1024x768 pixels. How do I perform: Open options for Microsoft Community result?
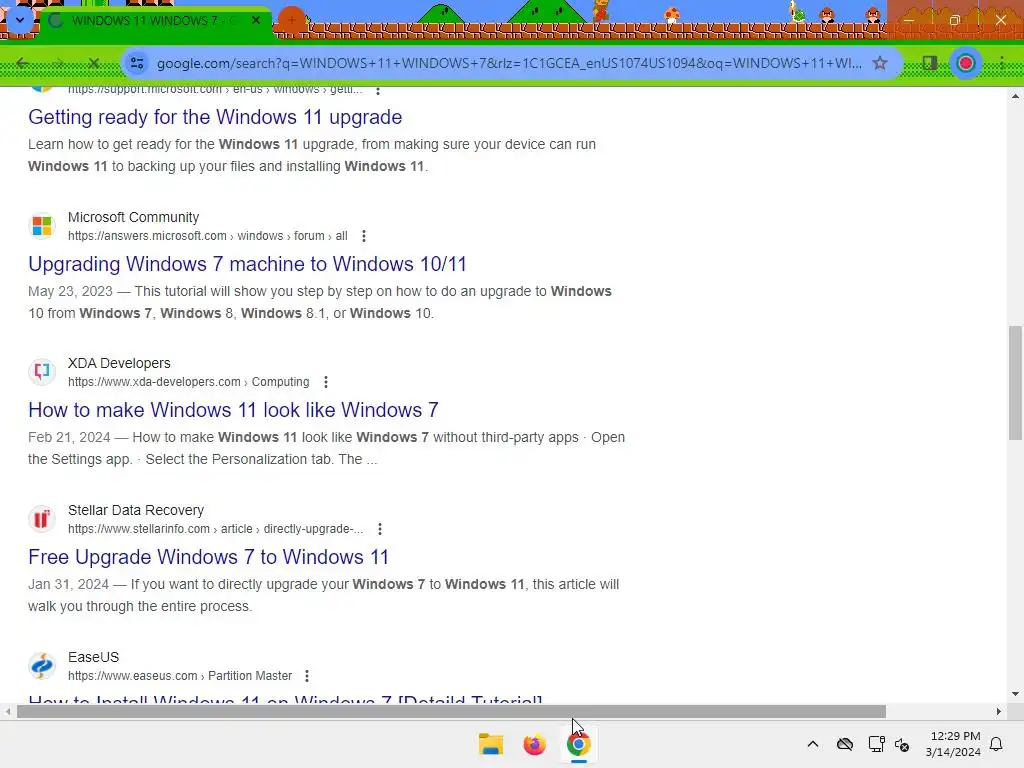pos(364,236)
